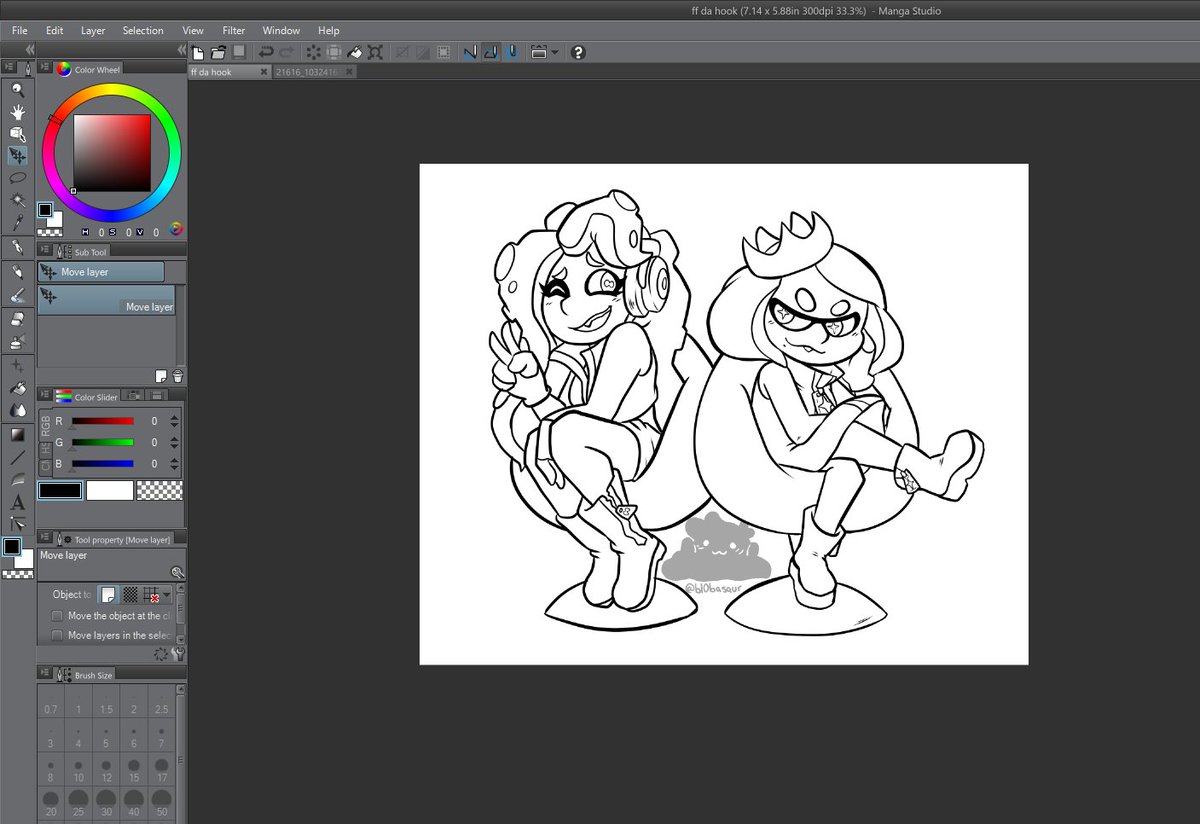Open the 'Object to' dropdown arrow

pos(166,595)
